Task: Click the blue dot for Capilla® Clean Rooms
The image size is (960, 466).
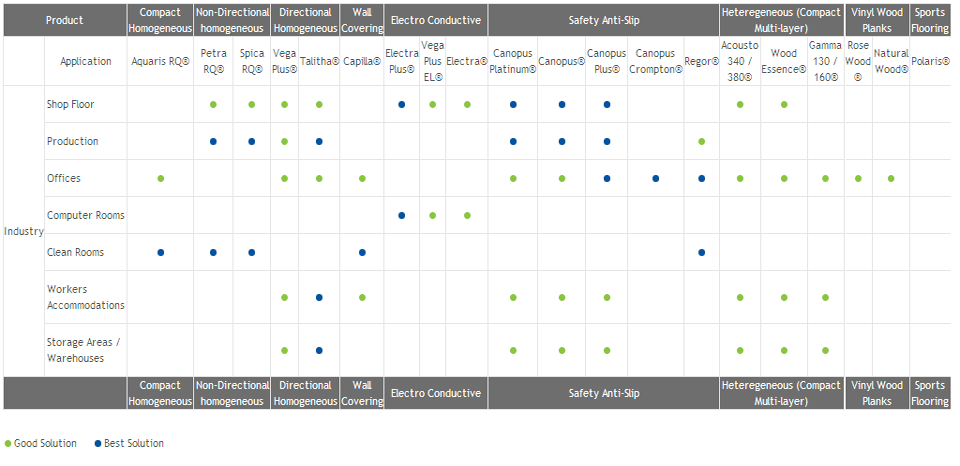Action: click(x=362, y=252)
